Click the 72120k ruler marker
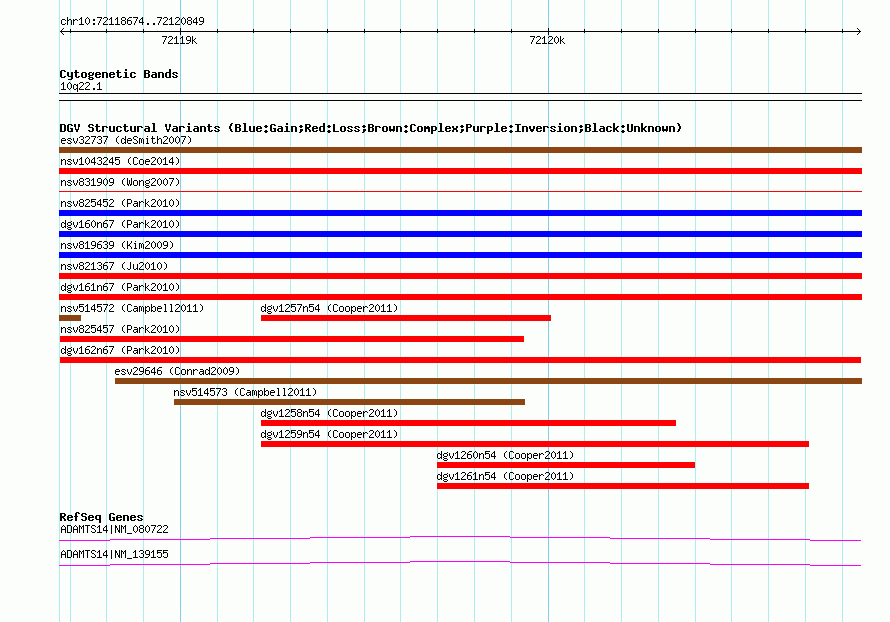Screen dimensions: 890x622 [x=547, y=40]
